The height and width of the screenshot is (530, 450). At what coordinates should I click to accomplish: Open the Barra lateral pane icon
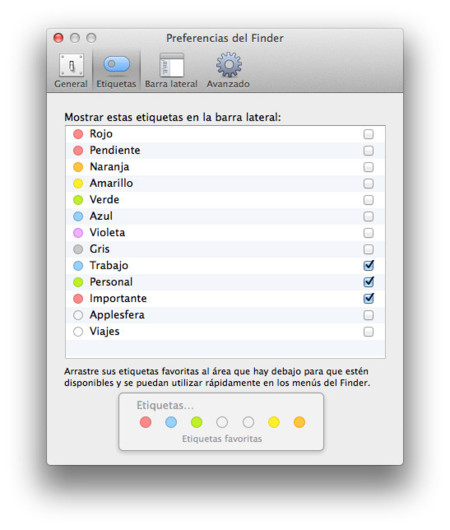[x=172, y=65]
